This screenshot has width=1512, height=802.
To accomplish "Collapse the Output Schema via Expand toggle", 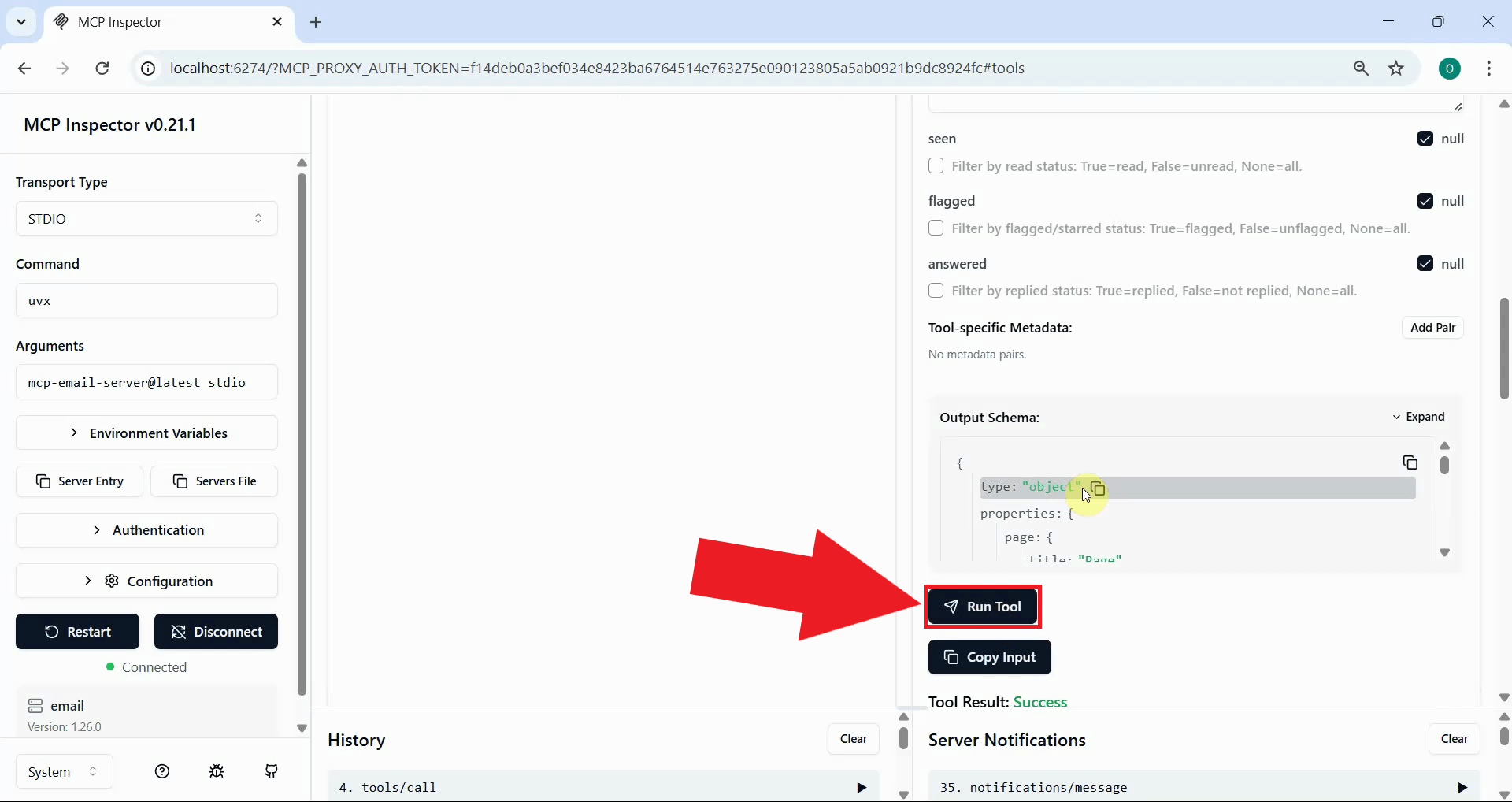I will coord(1419,417).
